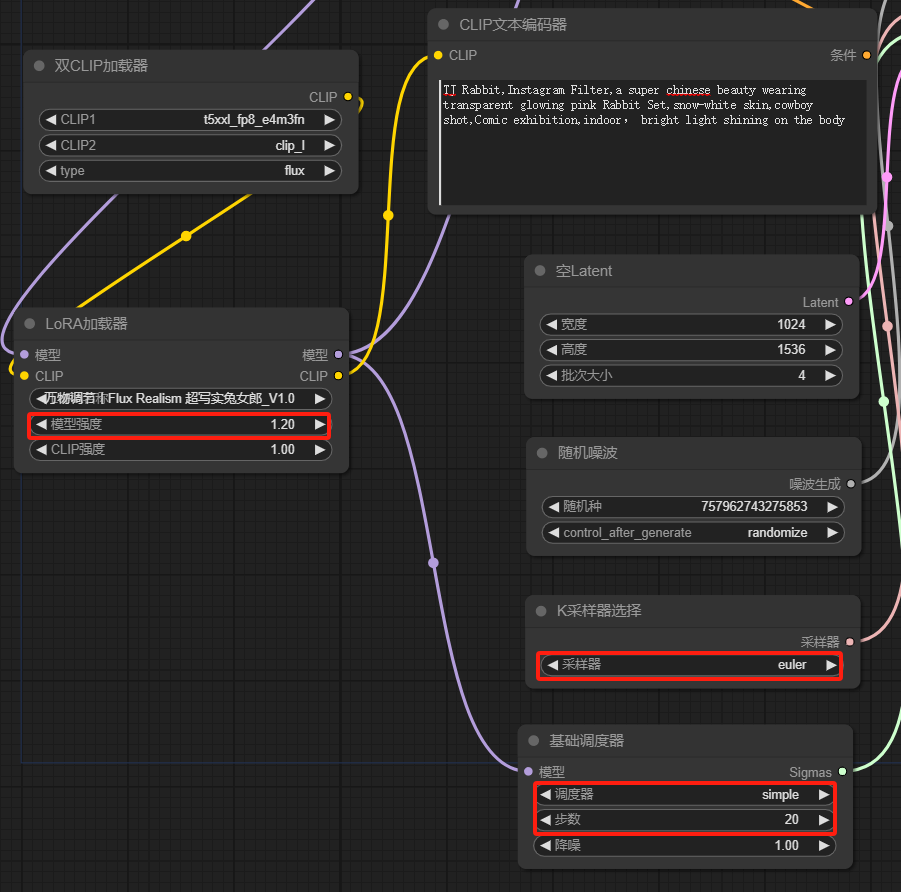Click right arrow of 采样器 euler selector
The image size is (901, 892).
831,664
